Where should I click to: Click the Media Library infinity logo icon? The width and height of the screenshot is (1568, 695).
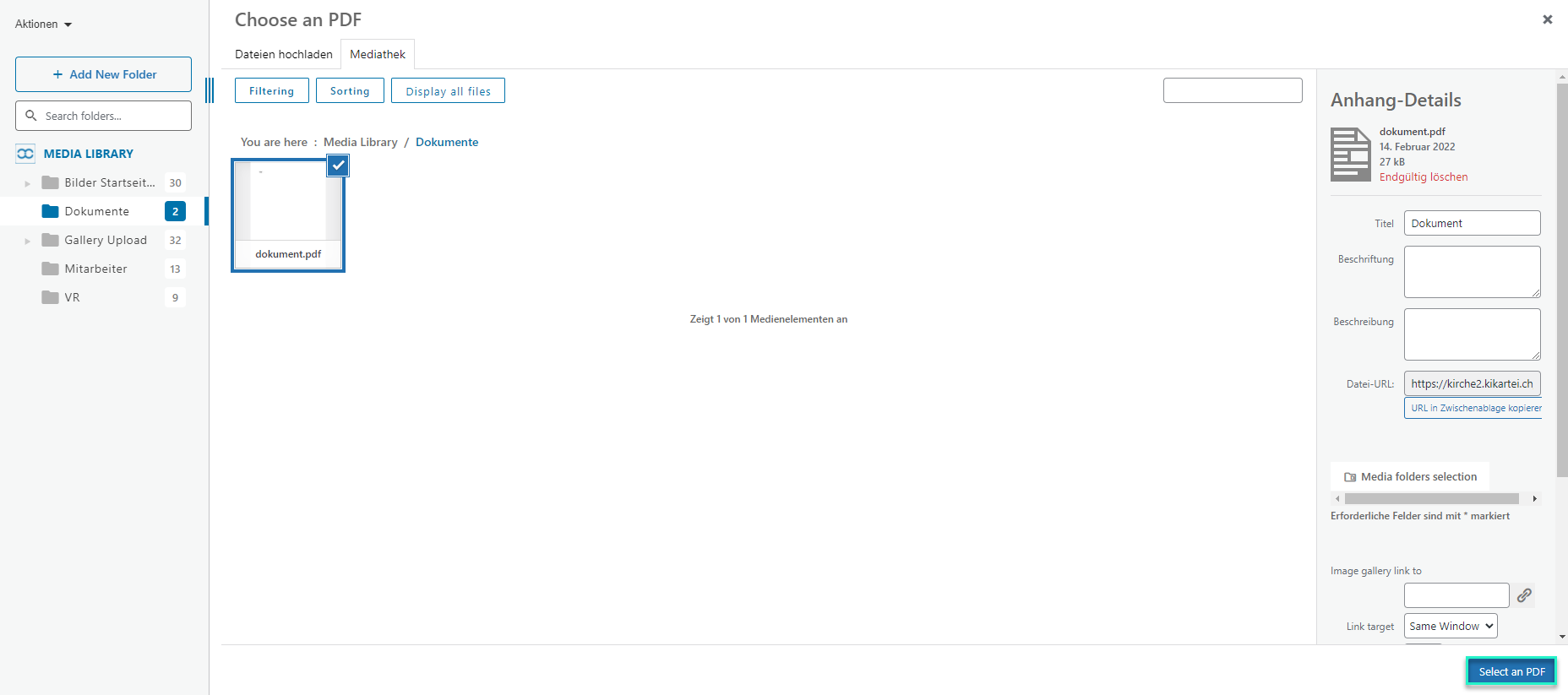point(25,154)
